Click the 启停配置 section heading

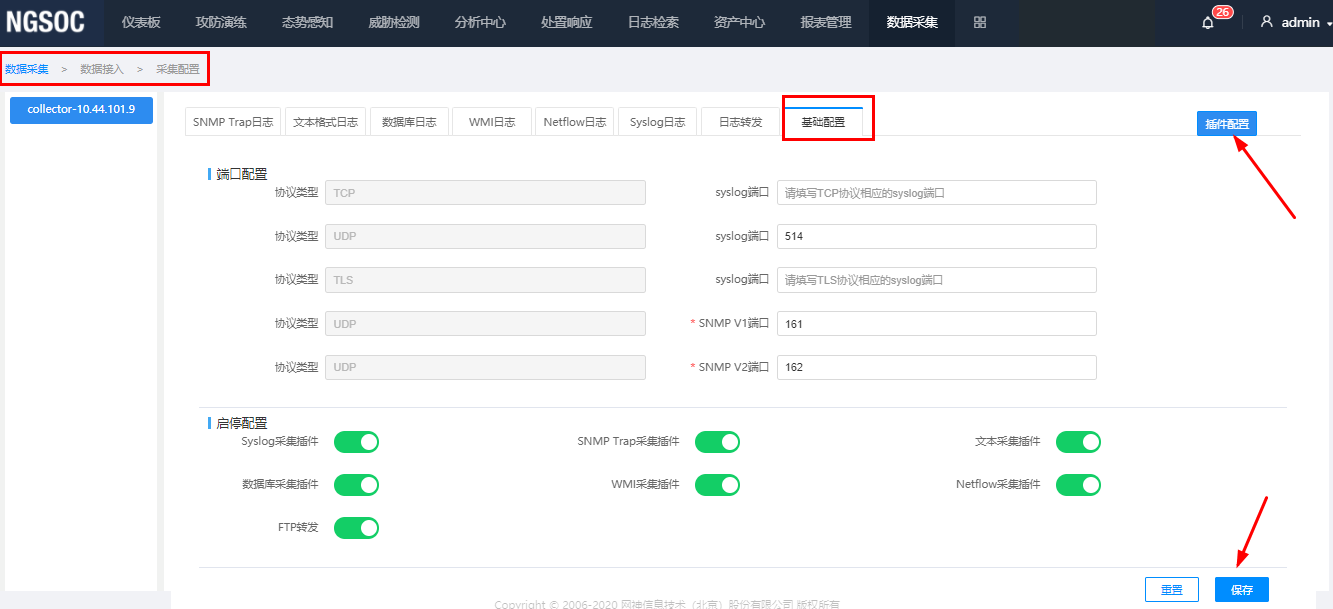[242, 424]
